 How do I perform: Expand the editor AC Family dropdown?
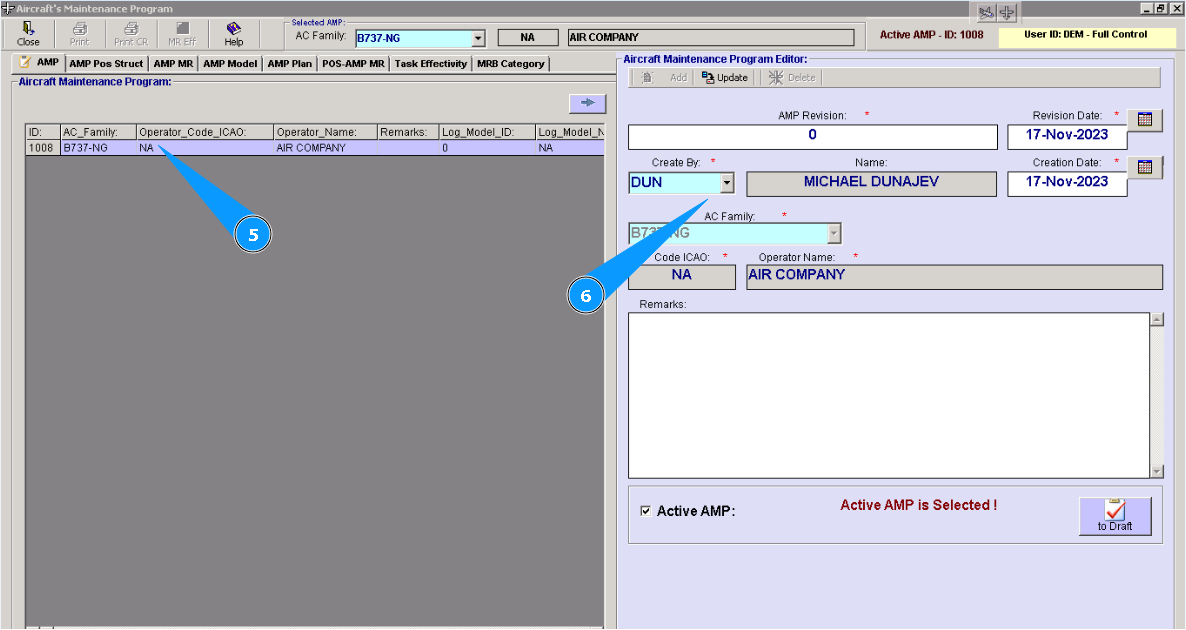click(x=834, y=233)
